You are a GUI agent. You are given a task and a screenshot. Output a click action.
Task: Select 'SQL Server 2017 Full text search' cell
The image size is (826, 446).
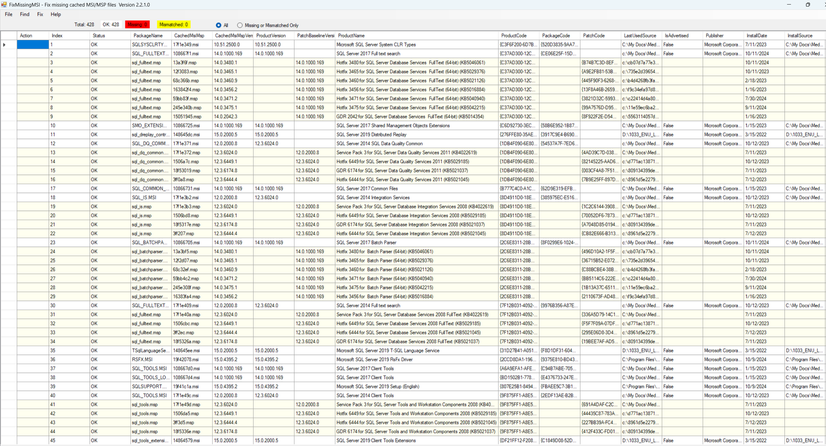point(417,54)
